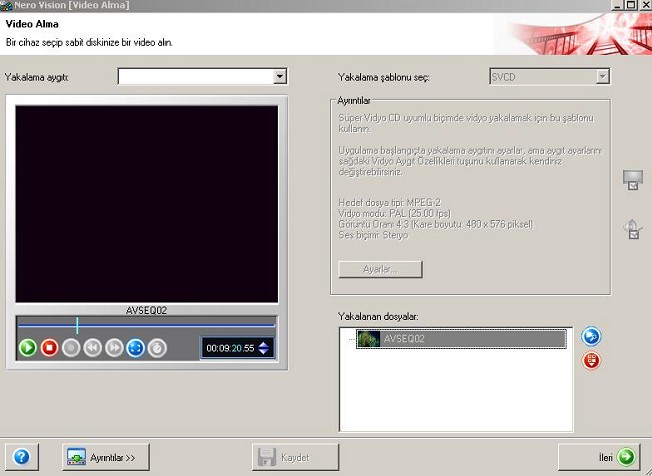Adjust the time with the 00:09:20.55 spinner arrows
This screenshot has width=652, height=476.
(264, 348)
